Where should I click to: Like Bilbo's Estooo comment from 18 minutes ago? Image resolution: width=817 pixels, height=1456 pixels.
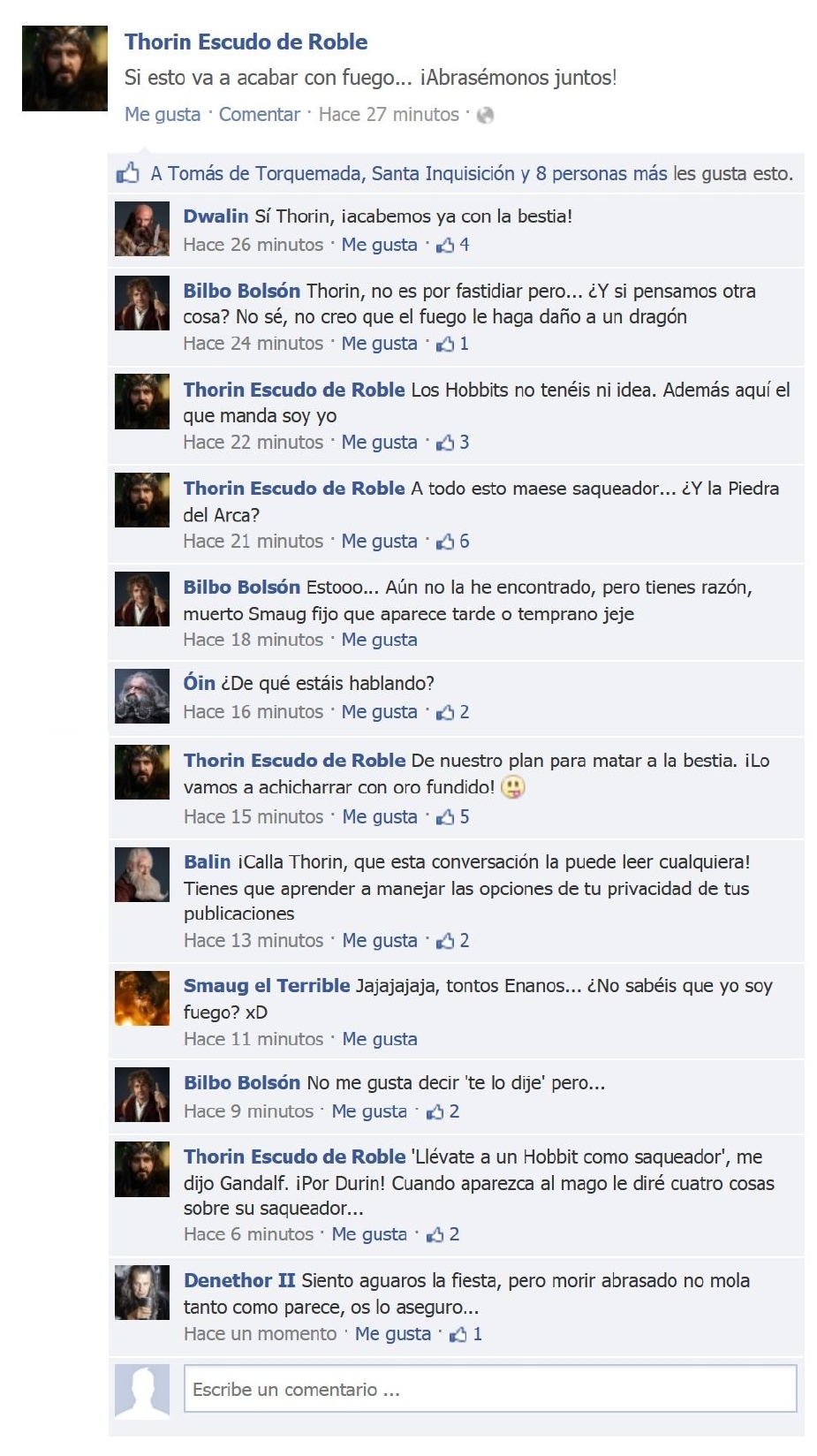tap(380, 640)
